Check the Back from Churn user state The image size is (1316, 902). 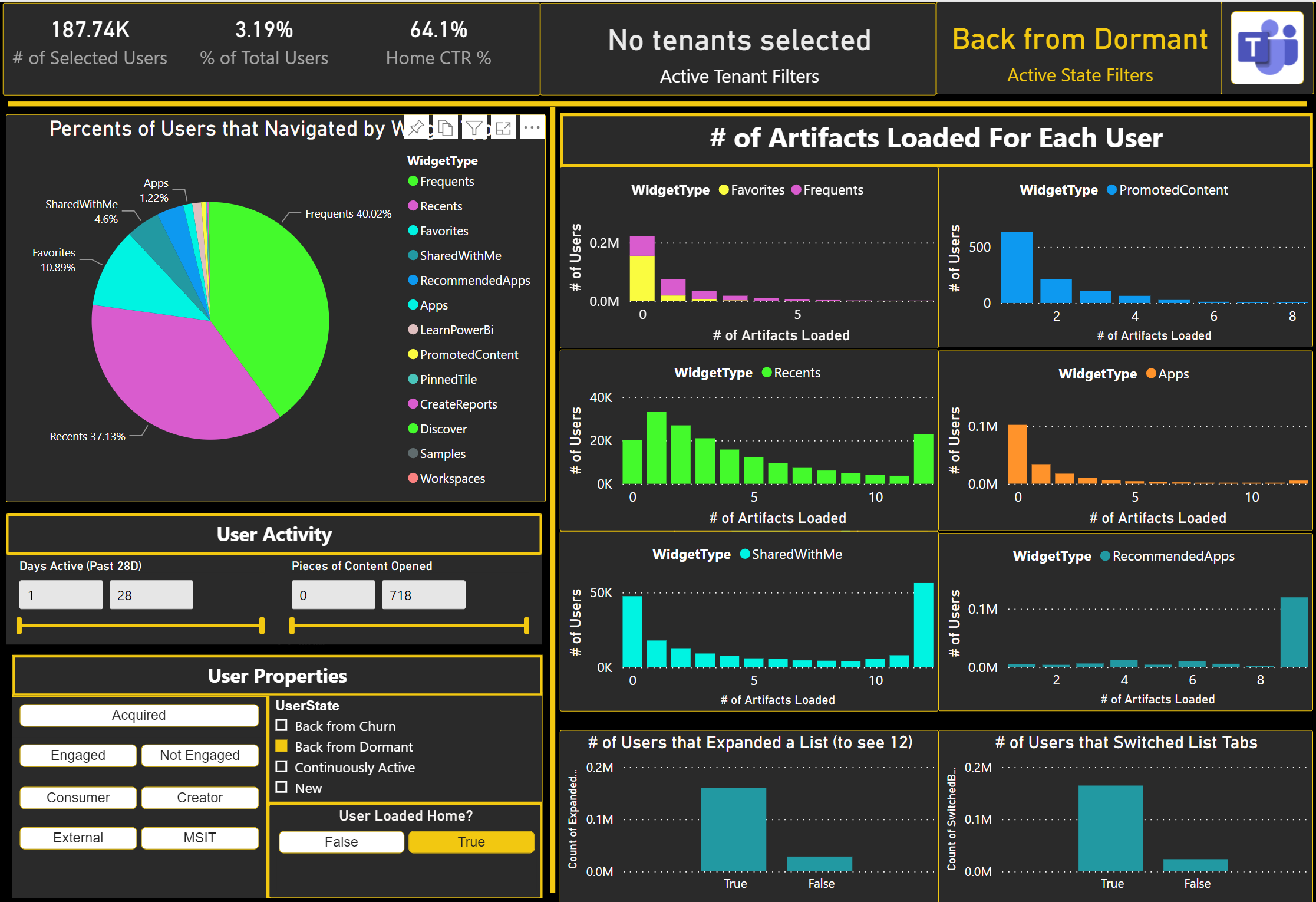click(281, 726)
